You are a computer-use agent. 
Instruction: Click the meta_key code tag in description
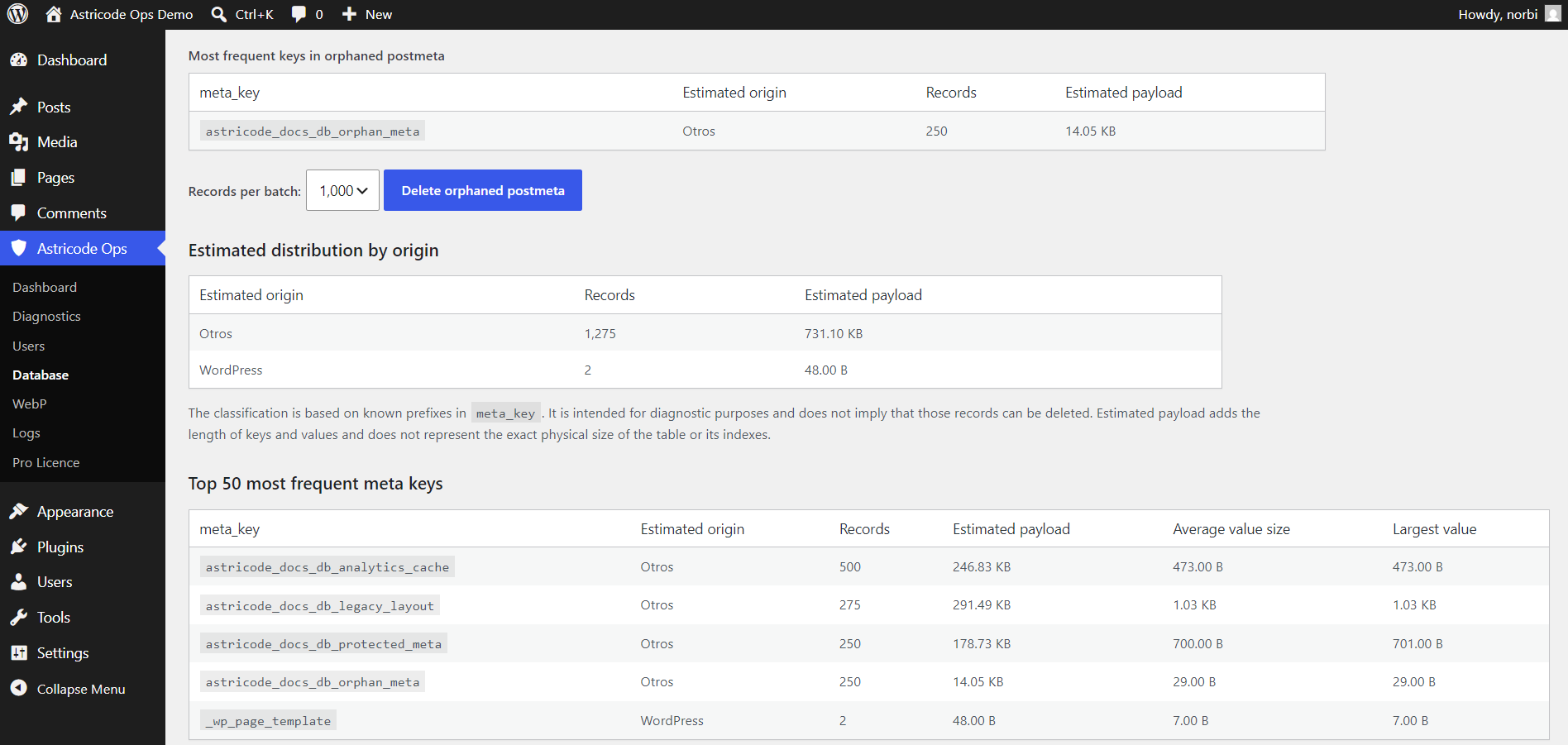coord(506,413)
